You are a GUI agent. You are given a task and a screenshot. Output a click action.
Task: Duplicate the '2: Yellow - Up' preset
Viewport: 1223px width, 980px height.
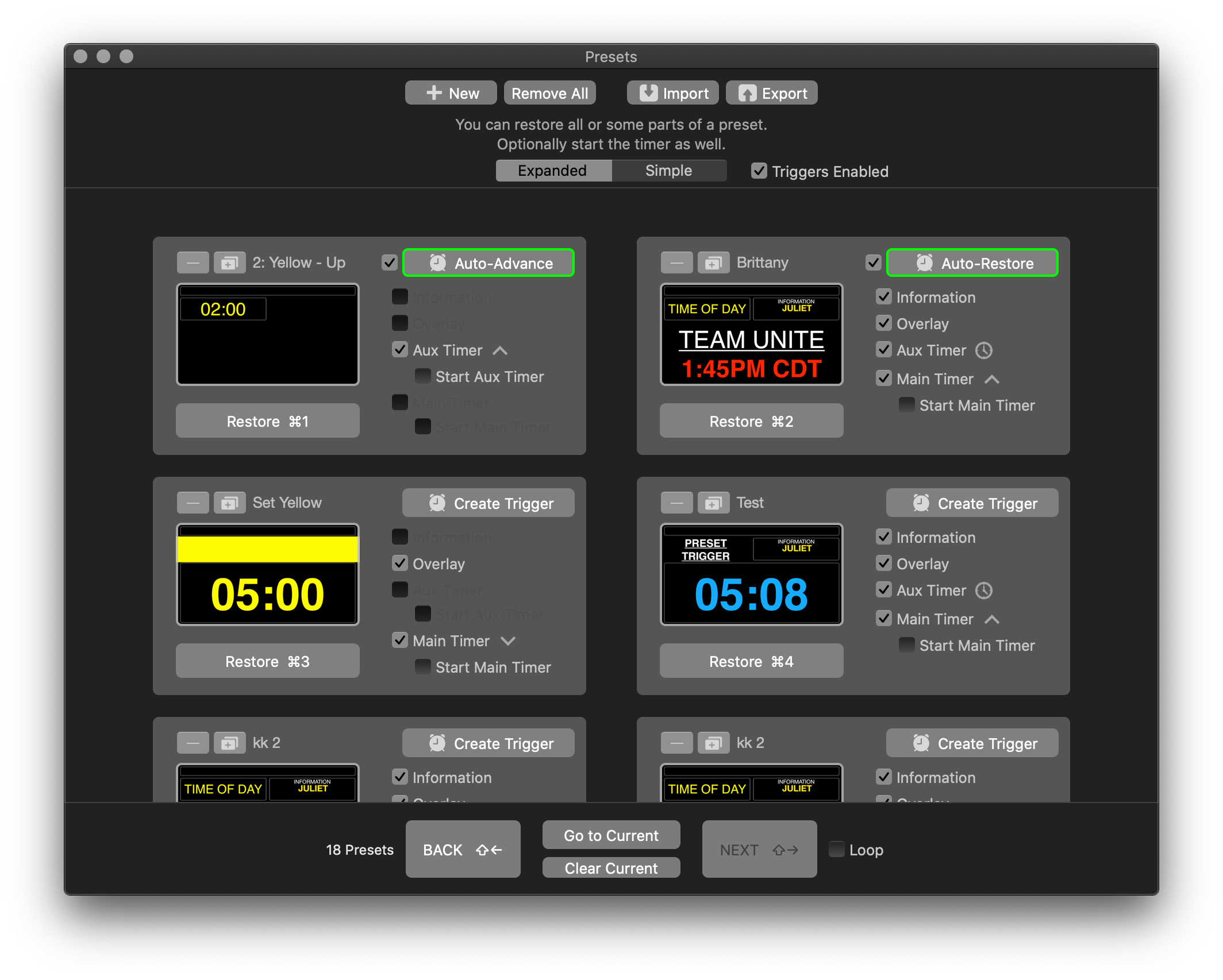coord(229,263)
